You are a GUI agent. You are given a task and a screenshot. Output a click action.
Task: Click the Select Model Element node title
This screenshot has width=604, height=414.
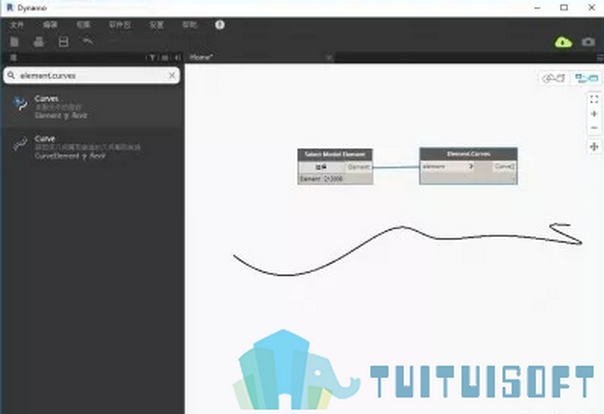(335, 154)
